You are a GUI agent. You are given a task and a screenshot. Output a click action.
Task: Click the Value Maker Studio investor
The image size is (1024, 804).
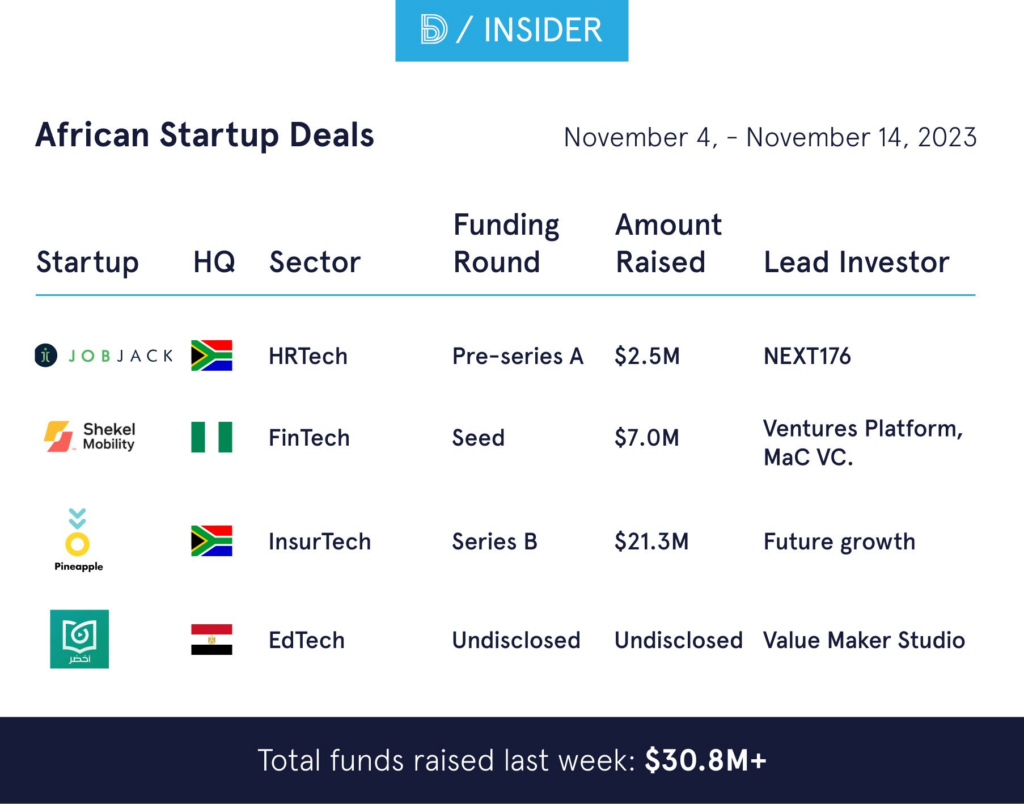864,640
